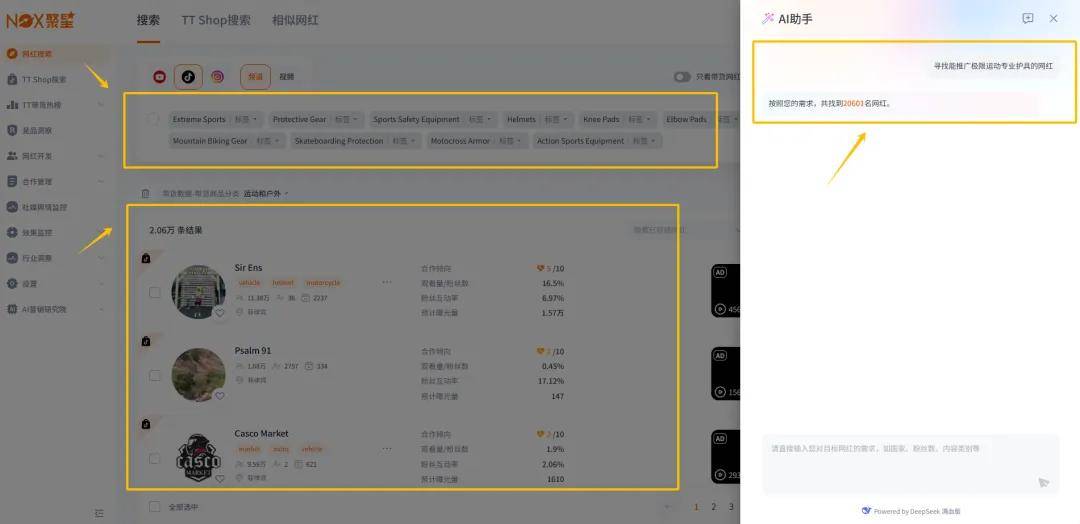Toggle the 只看带货网红 switch
This screenshot has height=524, width=1080.
(682, 77)
